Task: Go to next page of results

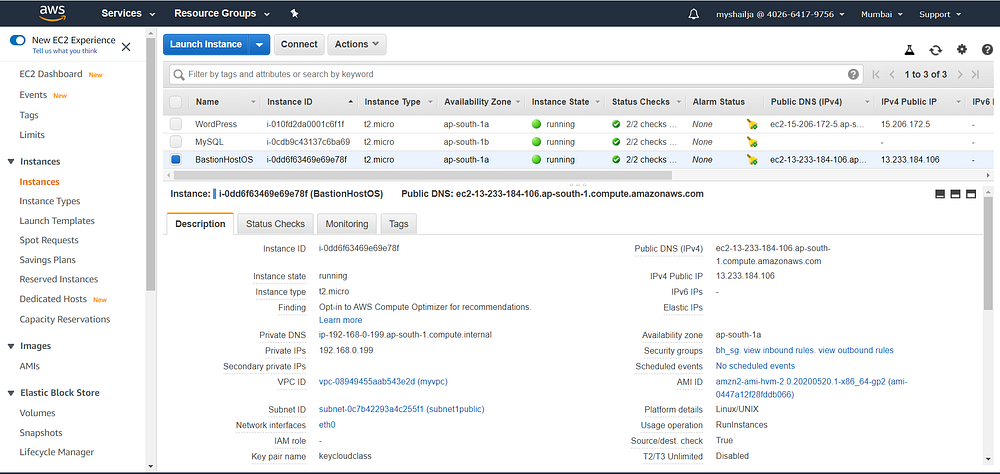Action: click(959, 75)
